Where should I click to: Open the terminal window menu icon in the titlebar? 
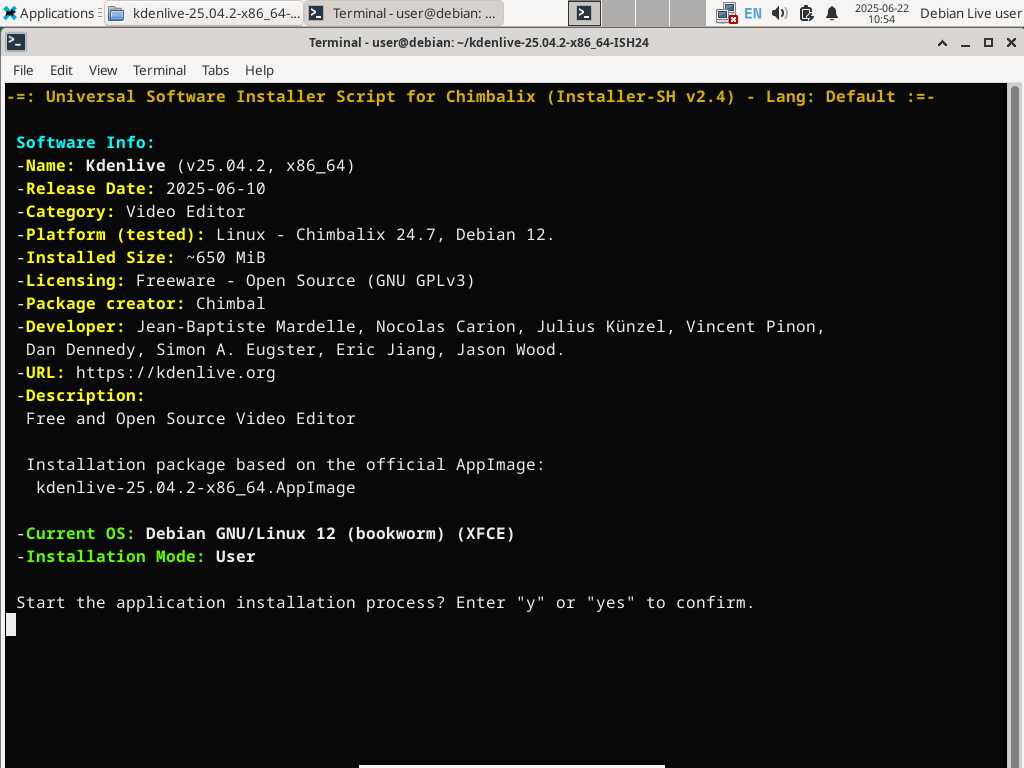[16, 42]
